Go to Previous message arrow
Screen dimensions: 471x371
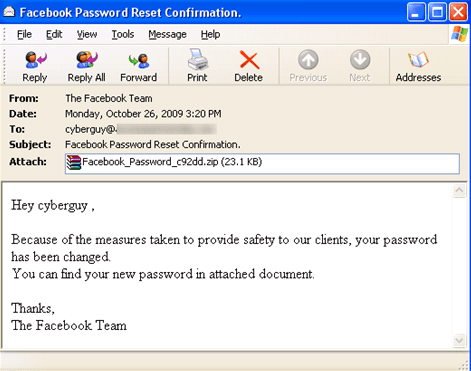tap(308, 60)
